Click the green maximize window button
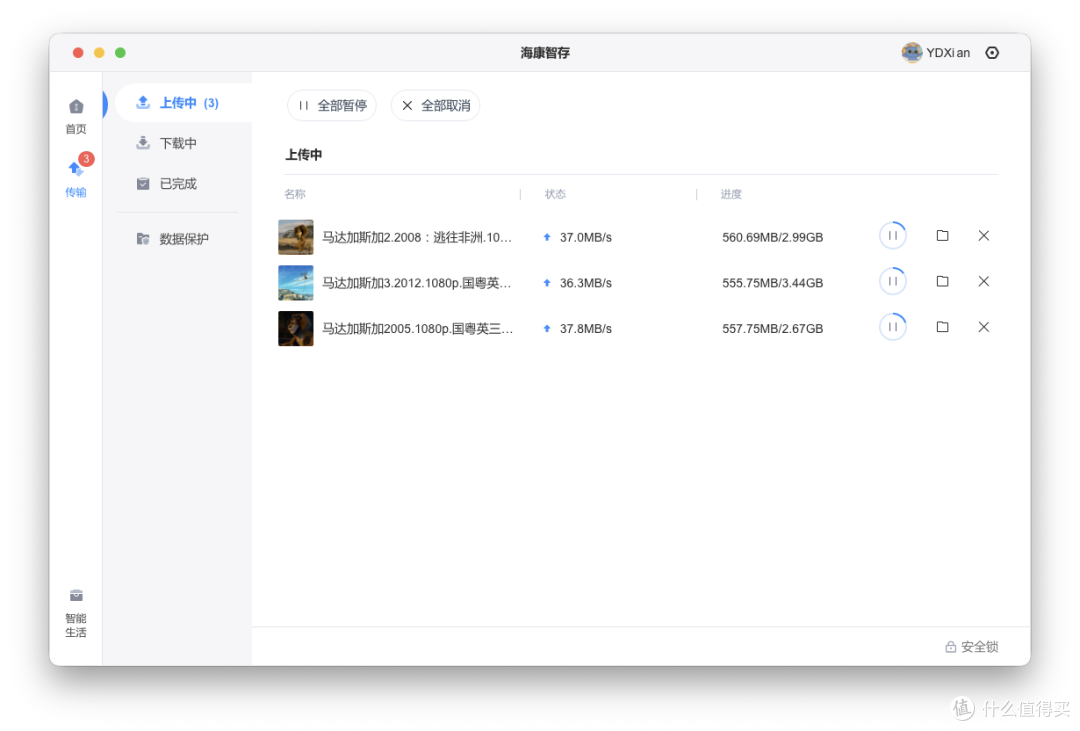 [x=121, y=52]
